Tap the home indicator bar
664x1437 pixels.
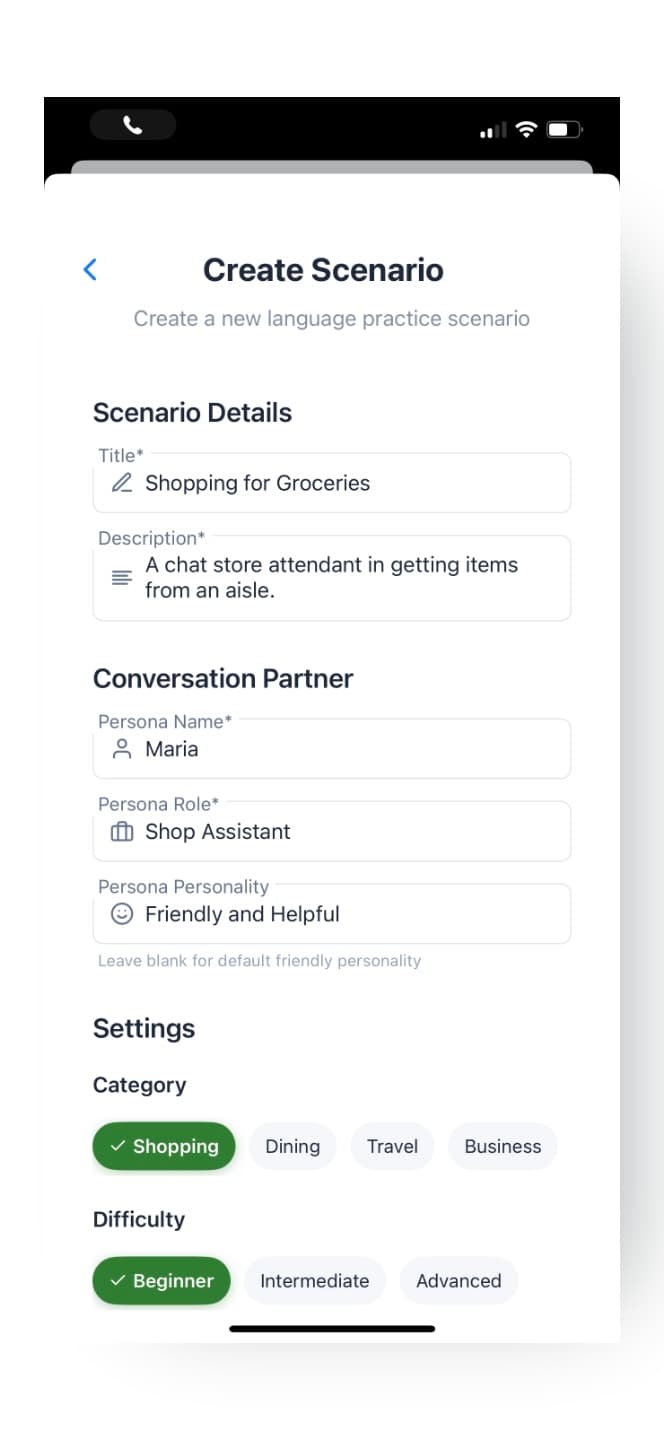click(332, 1329)
